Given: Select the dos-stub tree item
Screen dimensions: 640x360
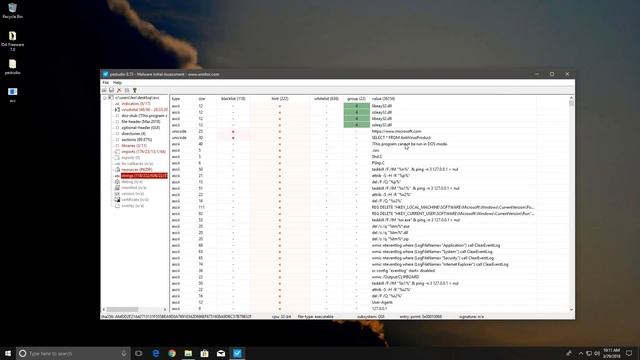Looking at the screenshot, I should pos(144,116).
